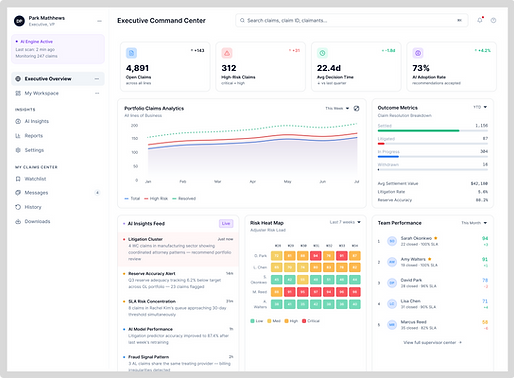Open the Last 7 weeks heat map dropdown
The height and width of the screenshot is (378, 514).
[x=345, y=222]
